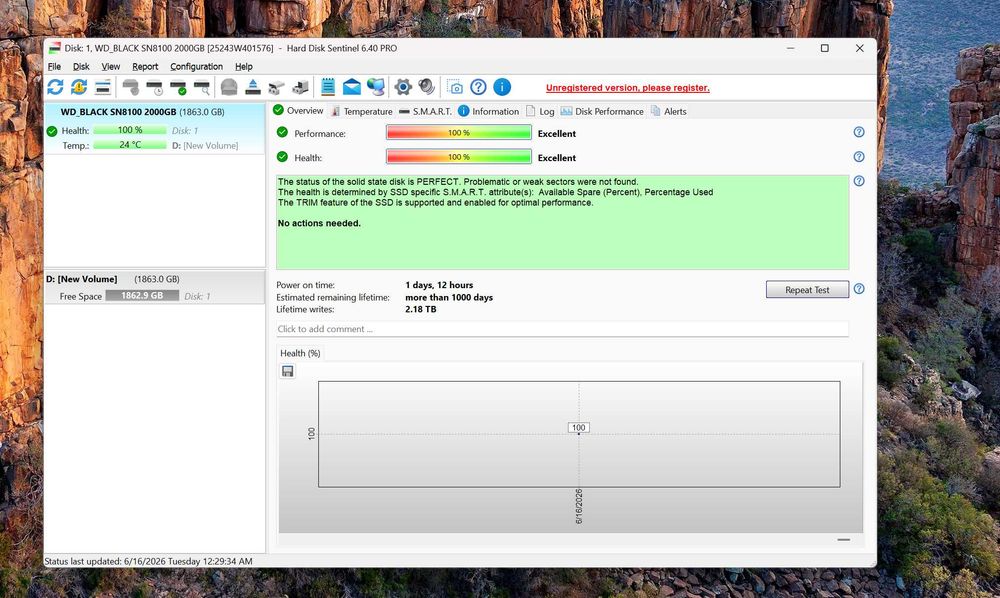
Task: Select the WD_BLACK SN8100 2000GB disk entry
Action: (x=154, y=128)
